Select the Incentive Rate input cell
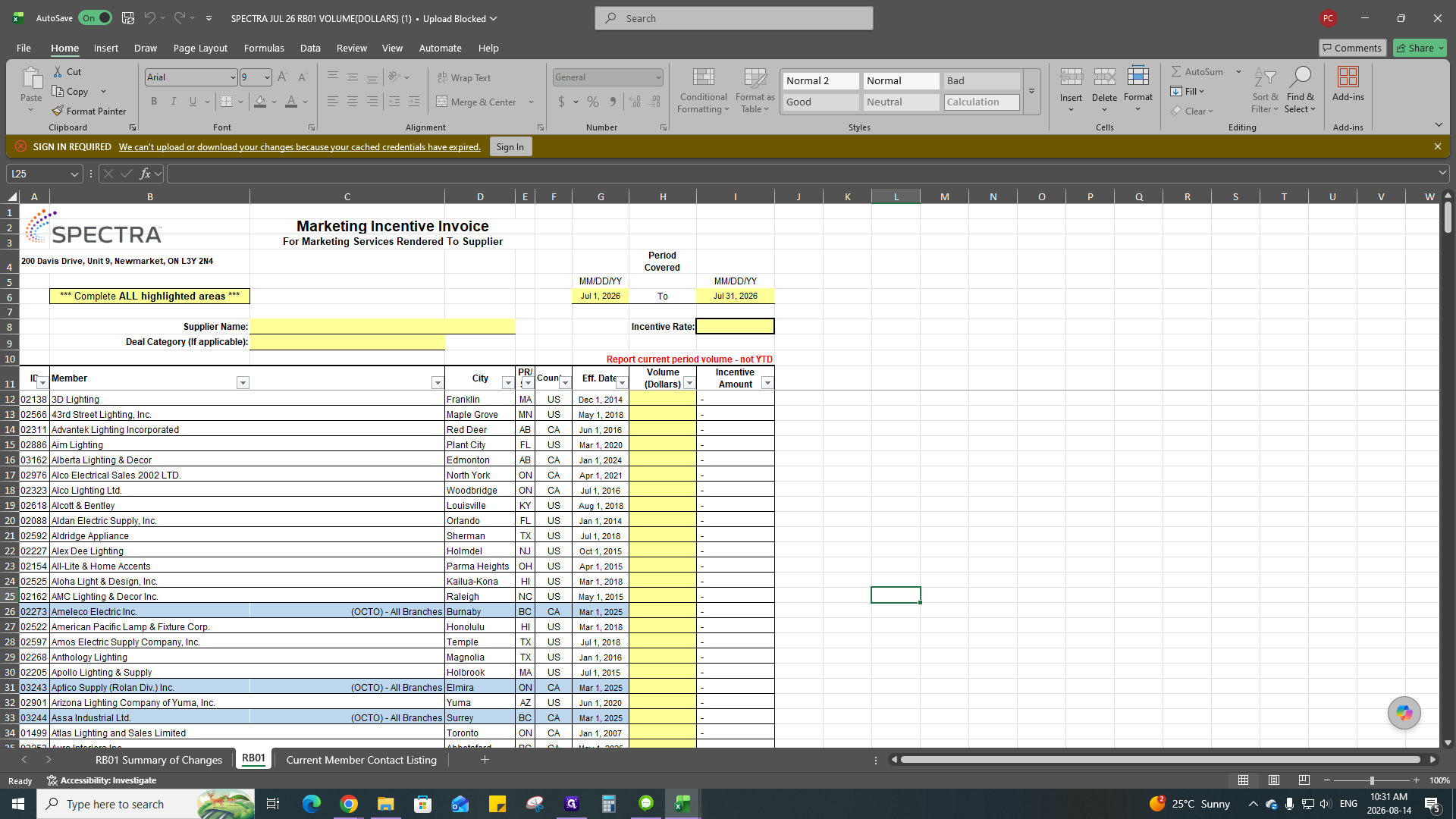1456x819 pixels. (735, 326)
